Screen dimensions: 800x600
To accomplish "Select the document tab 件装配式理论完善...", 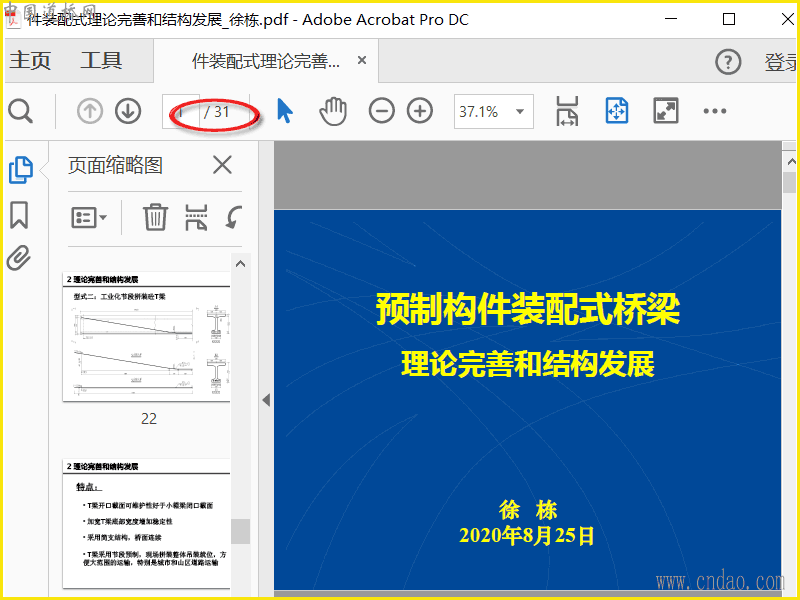I will tap(265, 61).
